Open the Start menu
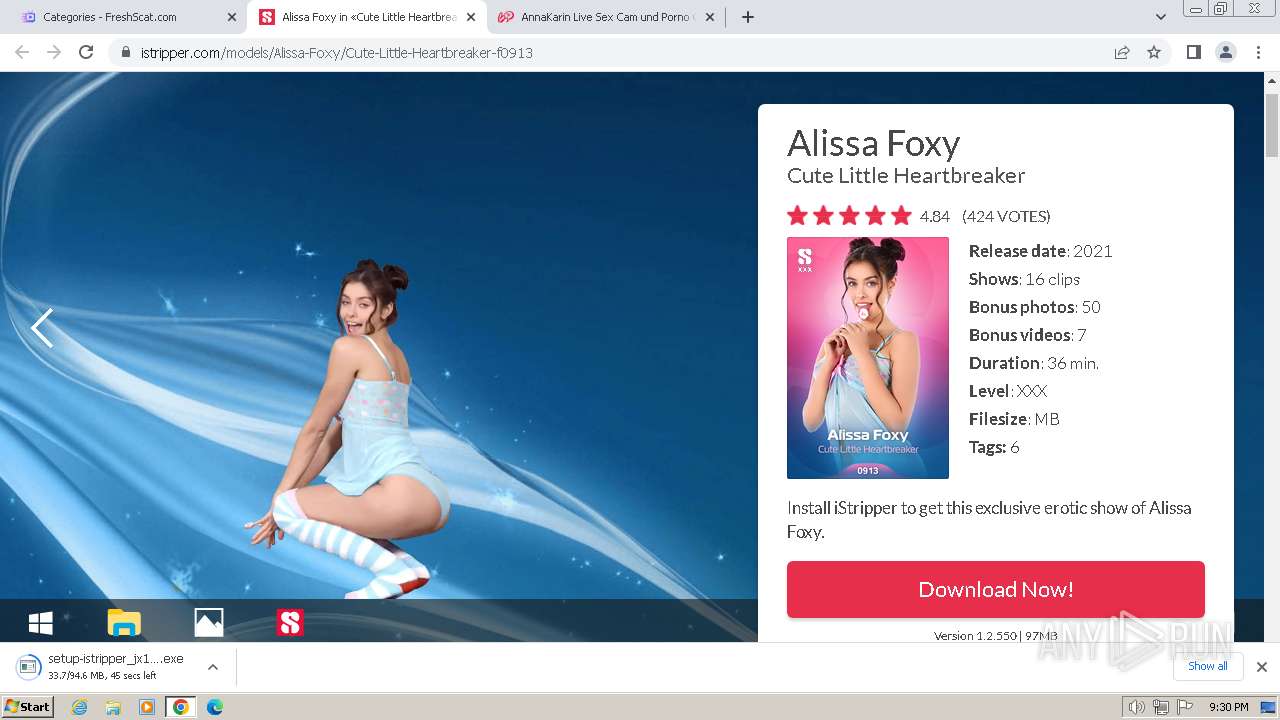The height and width of the screenshot is (720, 1280). point(28,707)
